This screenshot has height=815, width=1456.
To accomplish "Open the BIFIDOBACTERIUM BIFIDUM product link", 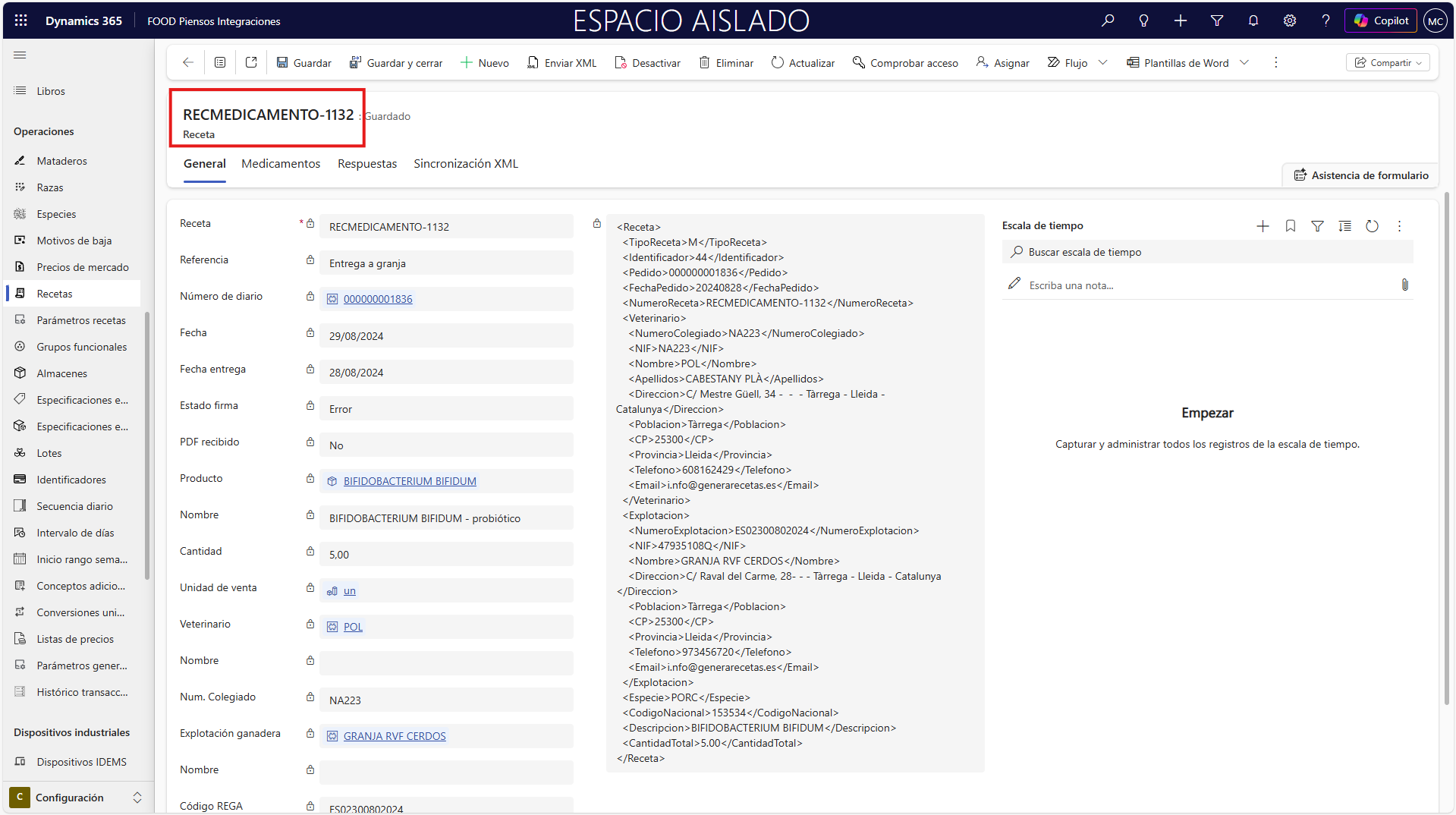I will point(410,481).
